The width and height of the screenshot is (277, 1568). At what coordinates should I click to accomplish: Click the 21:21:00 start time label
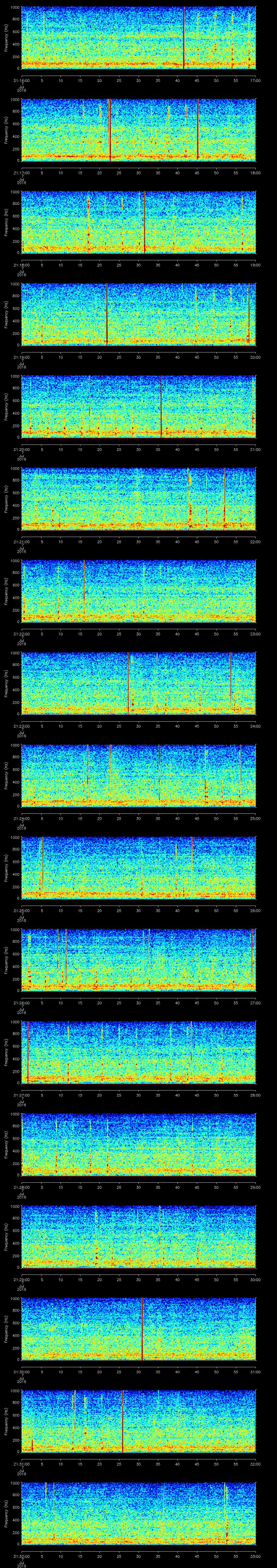(x=21, y=542)
